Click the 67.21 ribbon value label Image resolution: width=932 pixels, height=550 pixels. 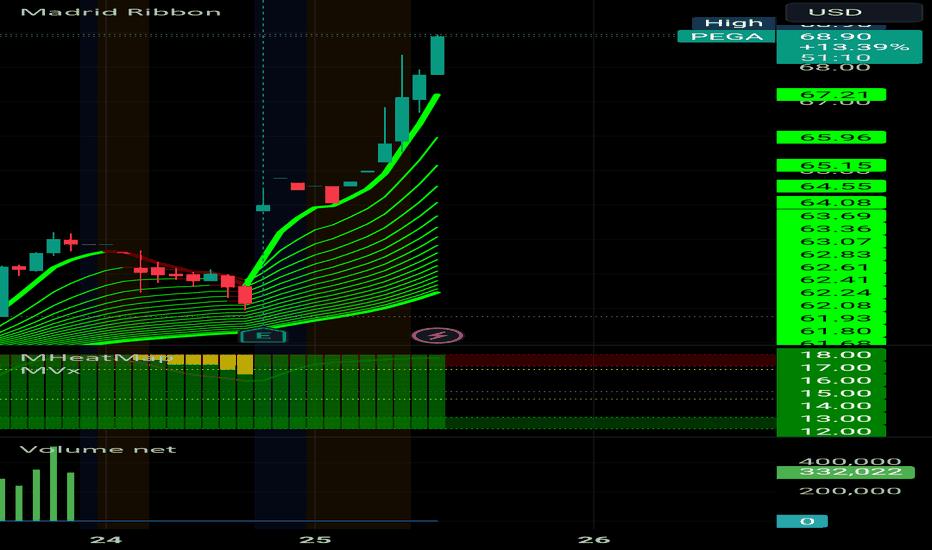click(x=832, y=95)
